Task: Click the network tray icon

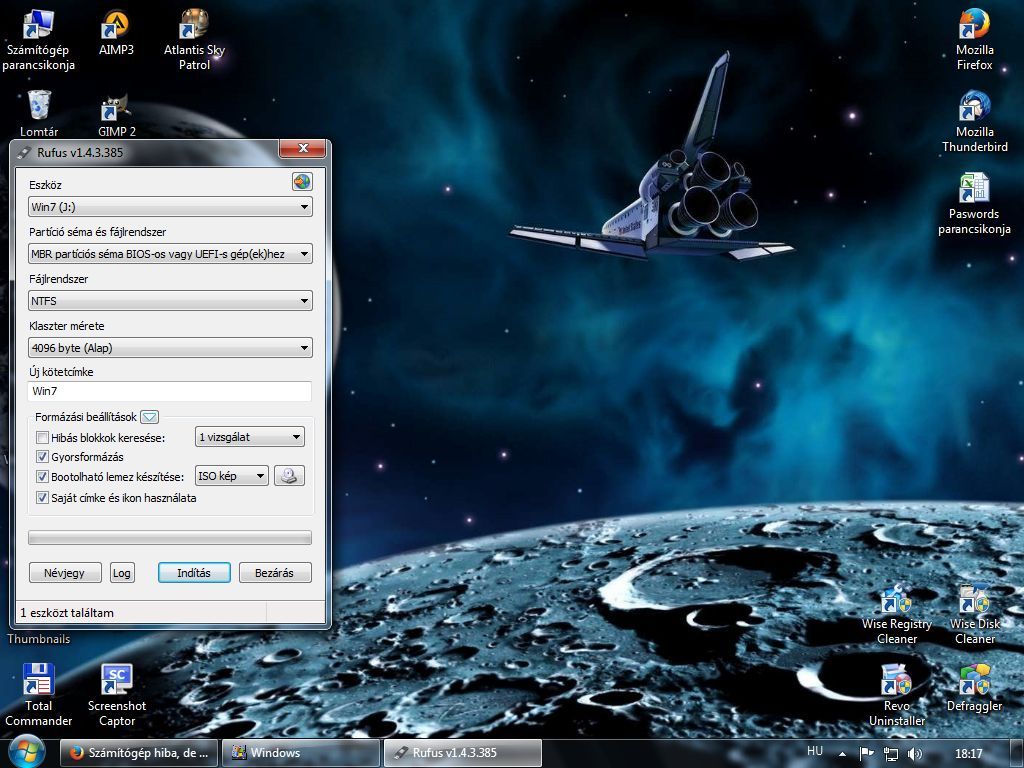Action: tap(891, 754)
